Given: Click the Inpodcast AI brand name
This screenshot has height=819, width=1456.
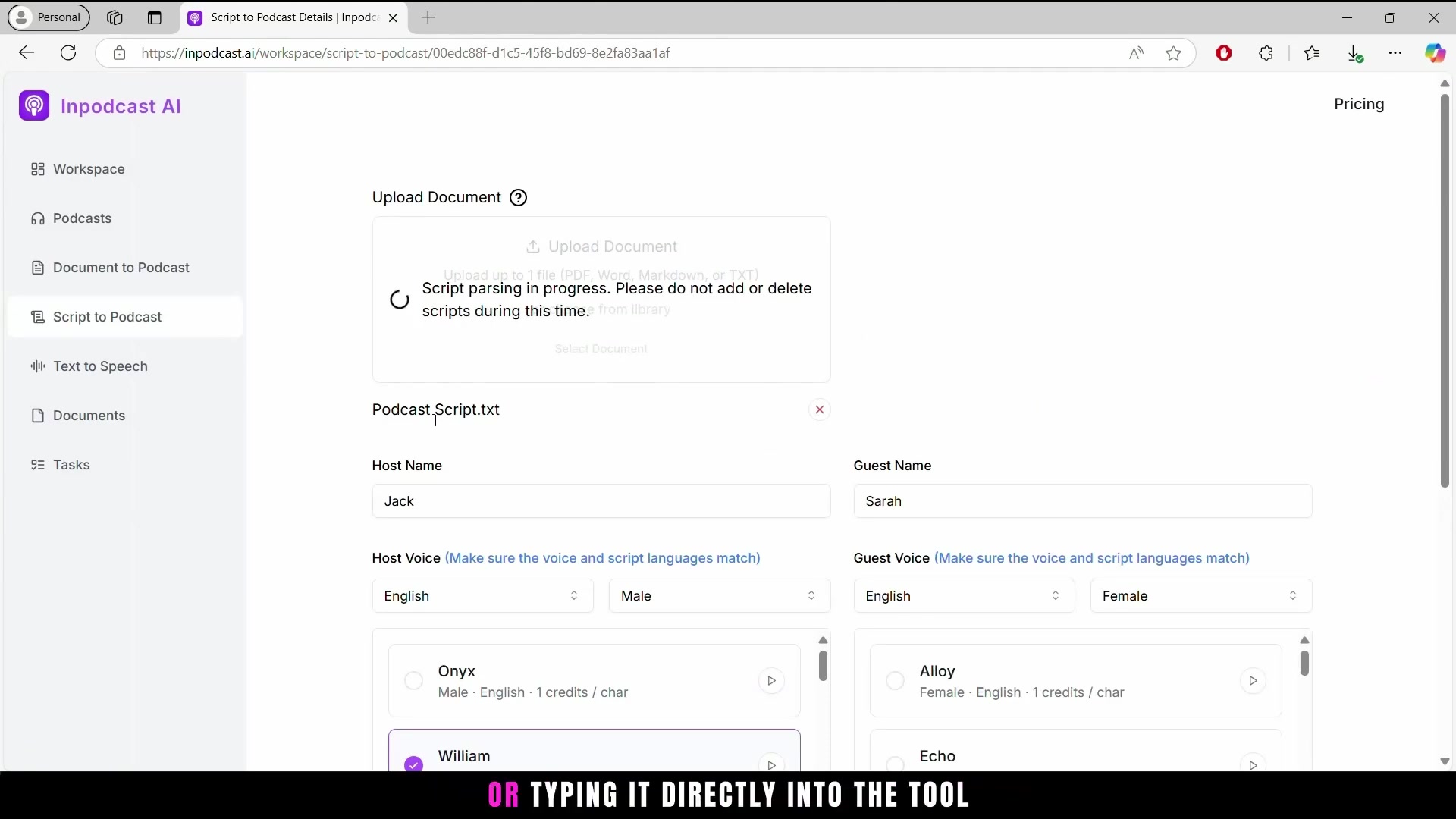Looking at the screenshot, I should pyautogui.click(x=121, y=106).
